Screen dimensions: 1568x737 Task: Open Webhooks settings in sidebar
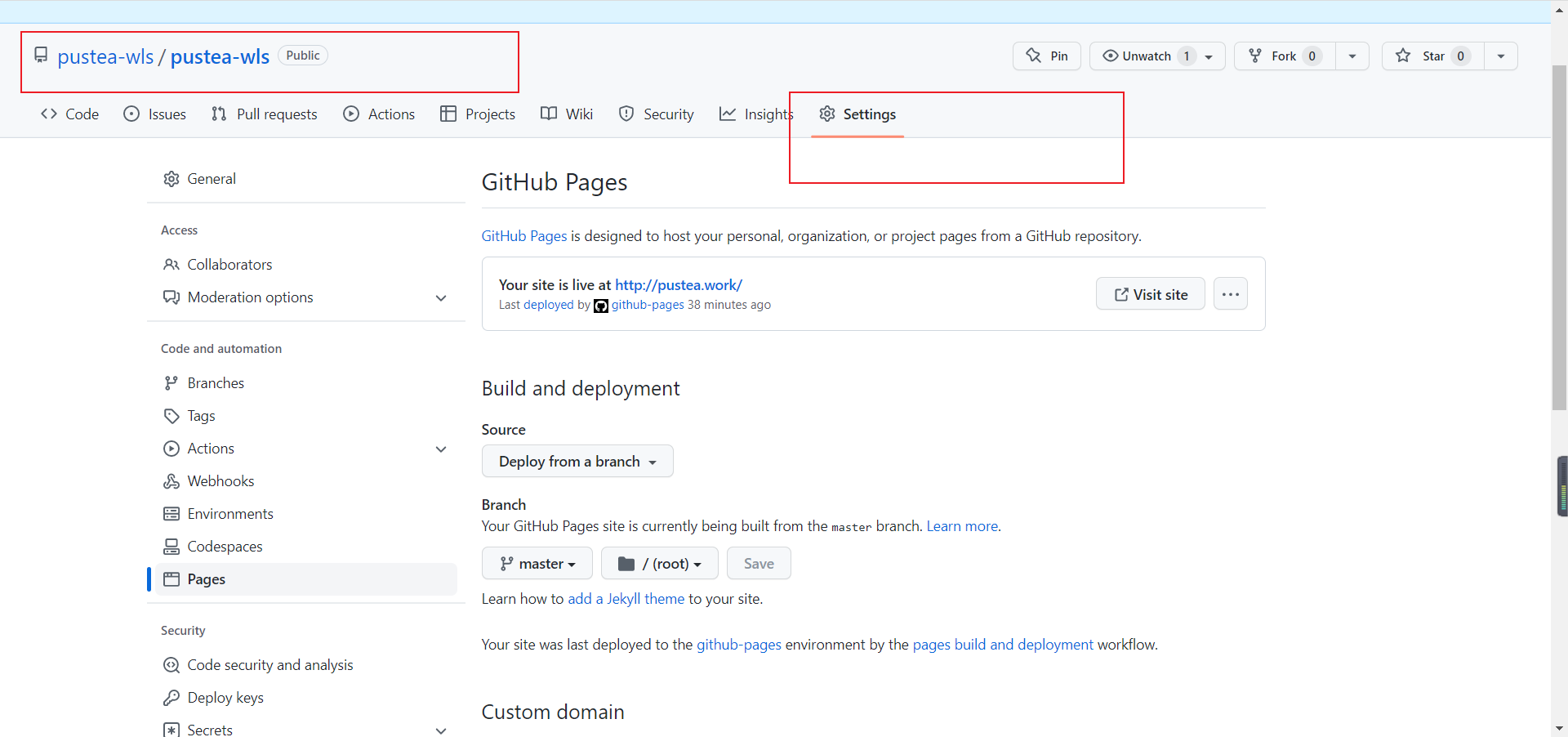coord(220,481)
